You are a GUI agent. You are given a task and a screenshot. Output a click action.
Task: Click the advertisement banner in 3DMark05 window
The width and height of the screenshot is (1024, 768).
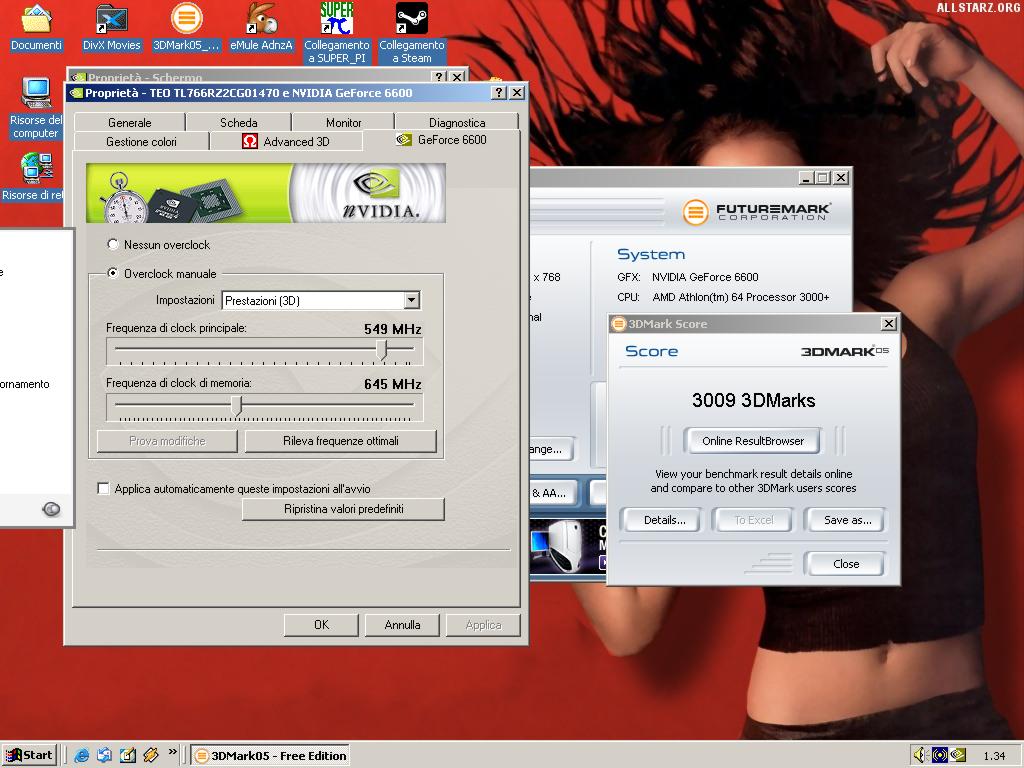click(x=568, y=547)
